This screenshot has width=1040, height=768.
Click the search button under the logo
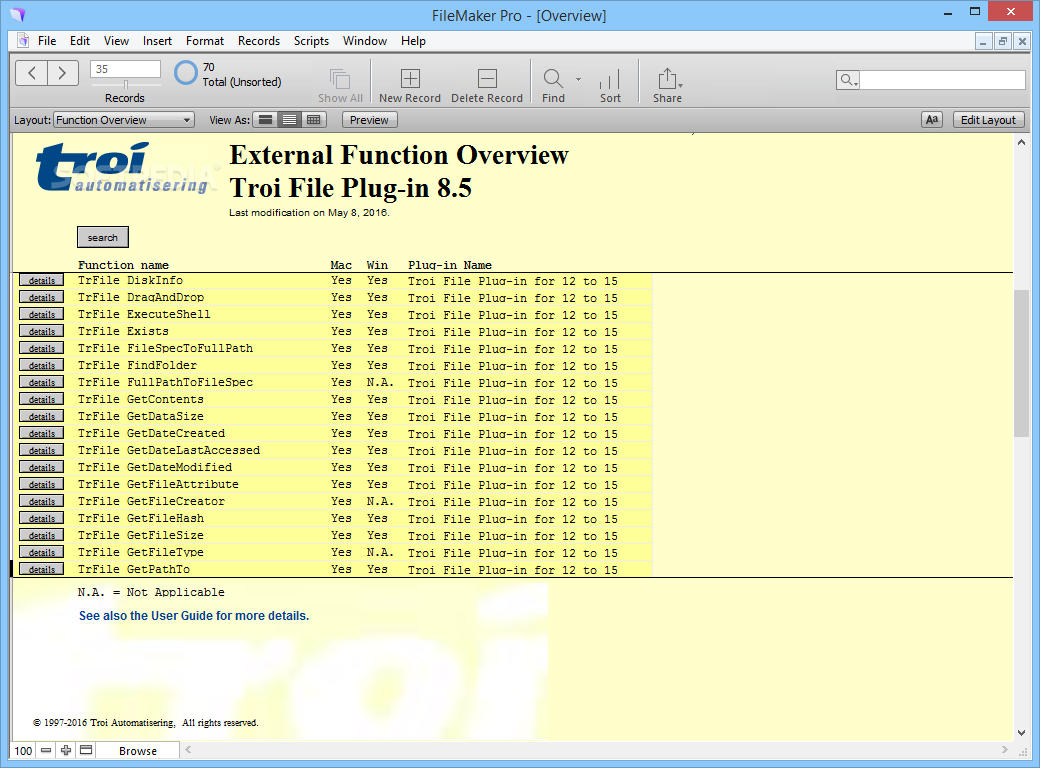coord(103,237)
